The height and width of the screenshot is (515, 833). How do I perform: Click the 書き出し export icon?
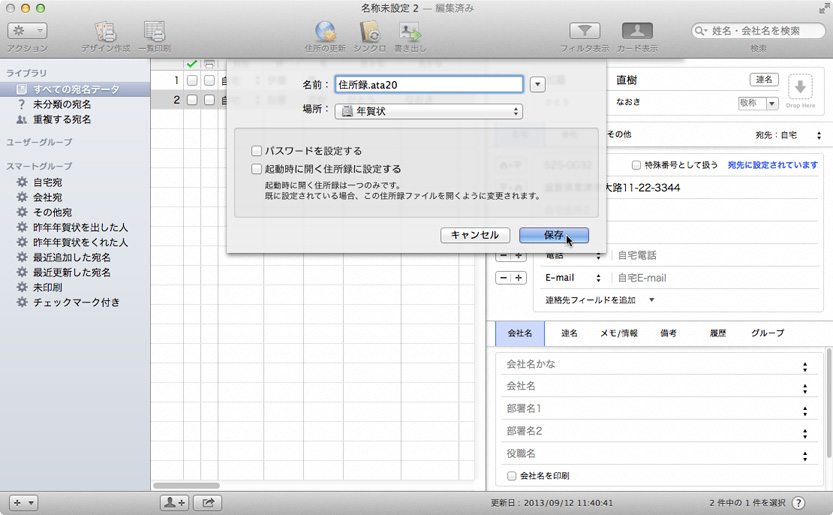point(409,31)
